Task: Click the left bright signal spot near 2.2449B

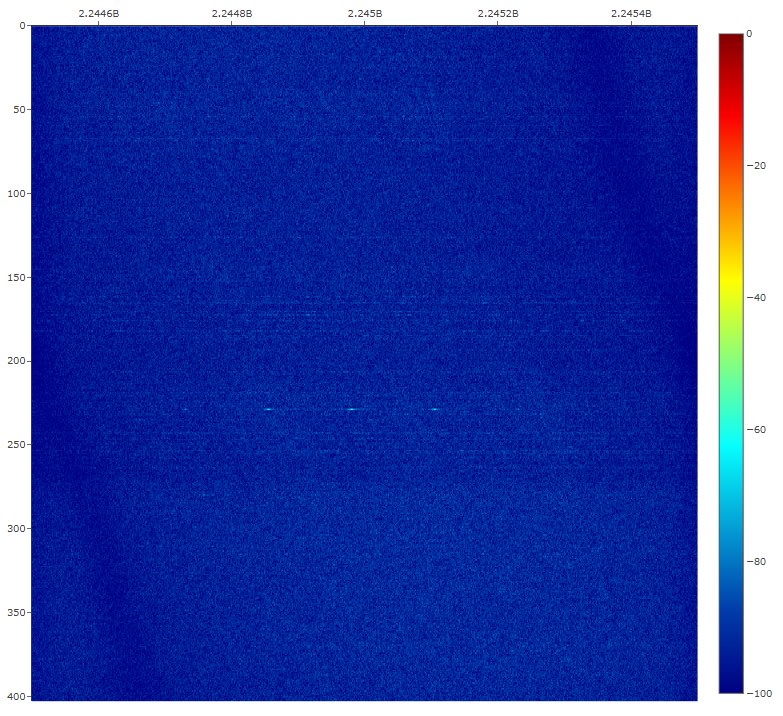Action: pyautogui.click(x=269, y=409)
